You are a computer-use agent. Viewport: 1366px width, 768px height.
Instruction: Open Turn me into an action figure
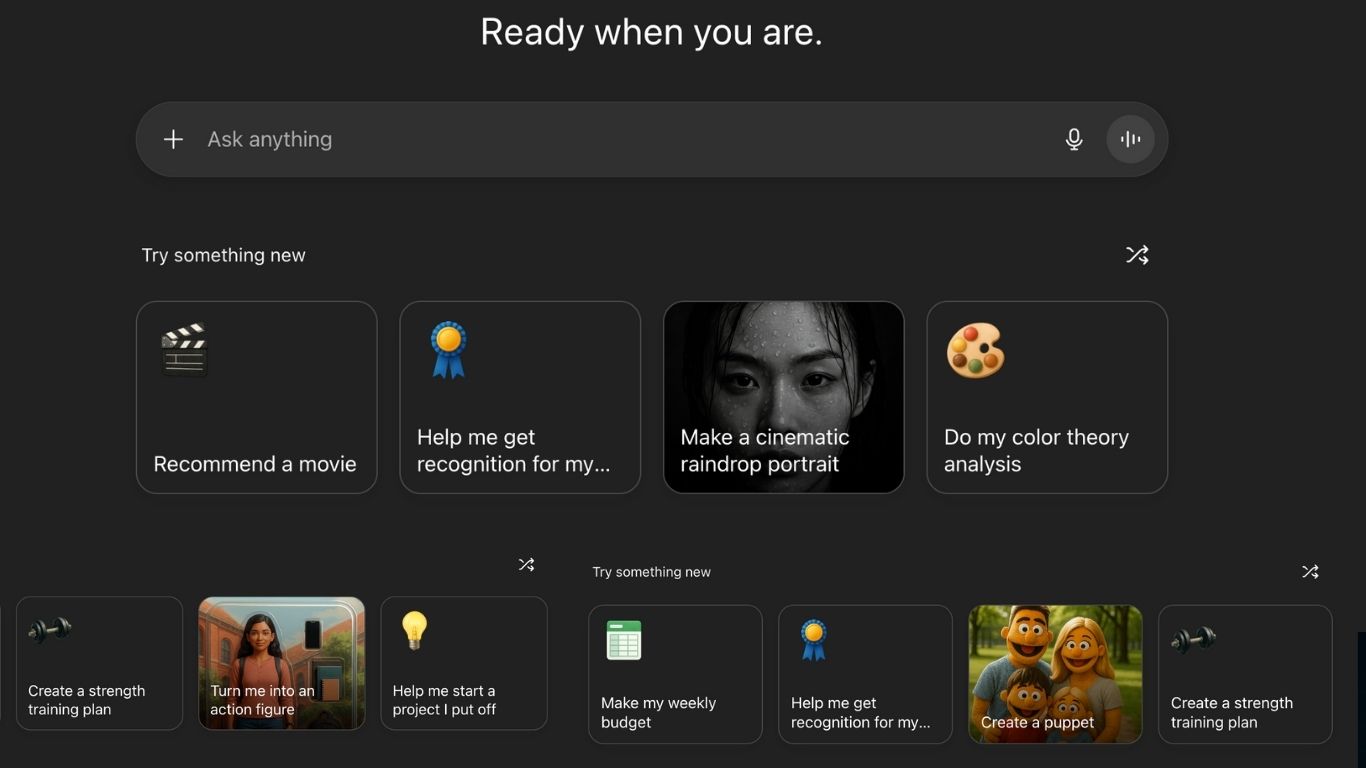(282, 663)
